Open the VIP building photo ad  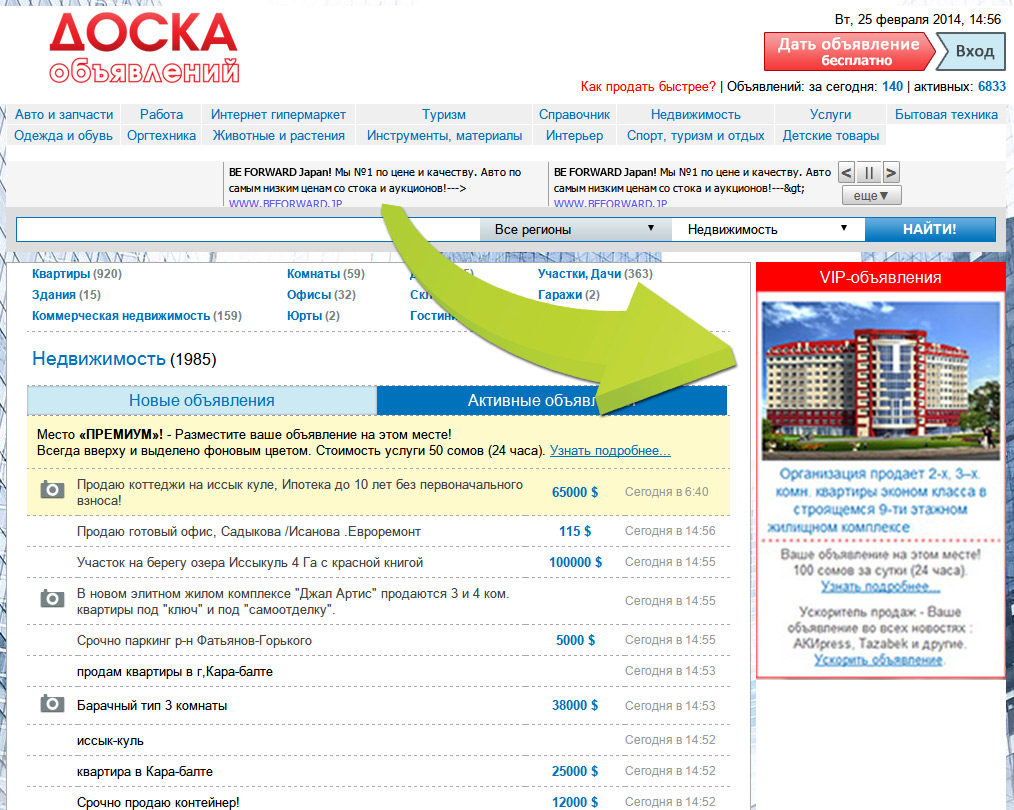(880, 379)
